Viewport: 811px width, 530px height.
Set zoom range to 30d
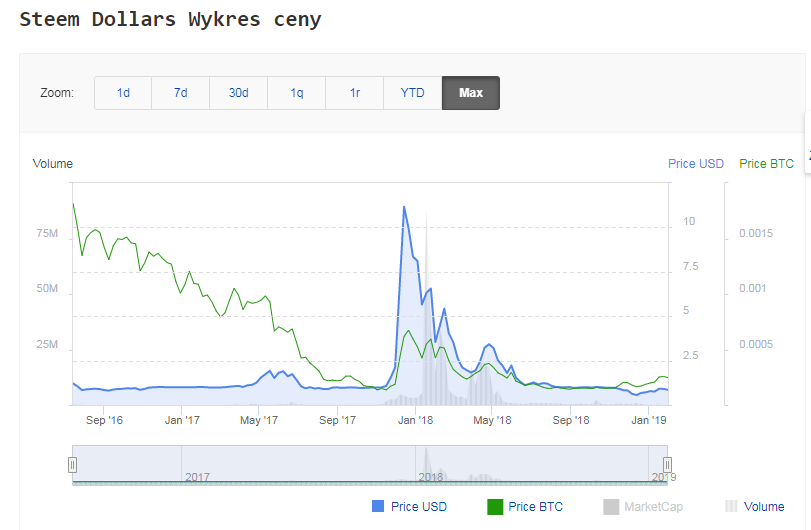coord(238,93)
